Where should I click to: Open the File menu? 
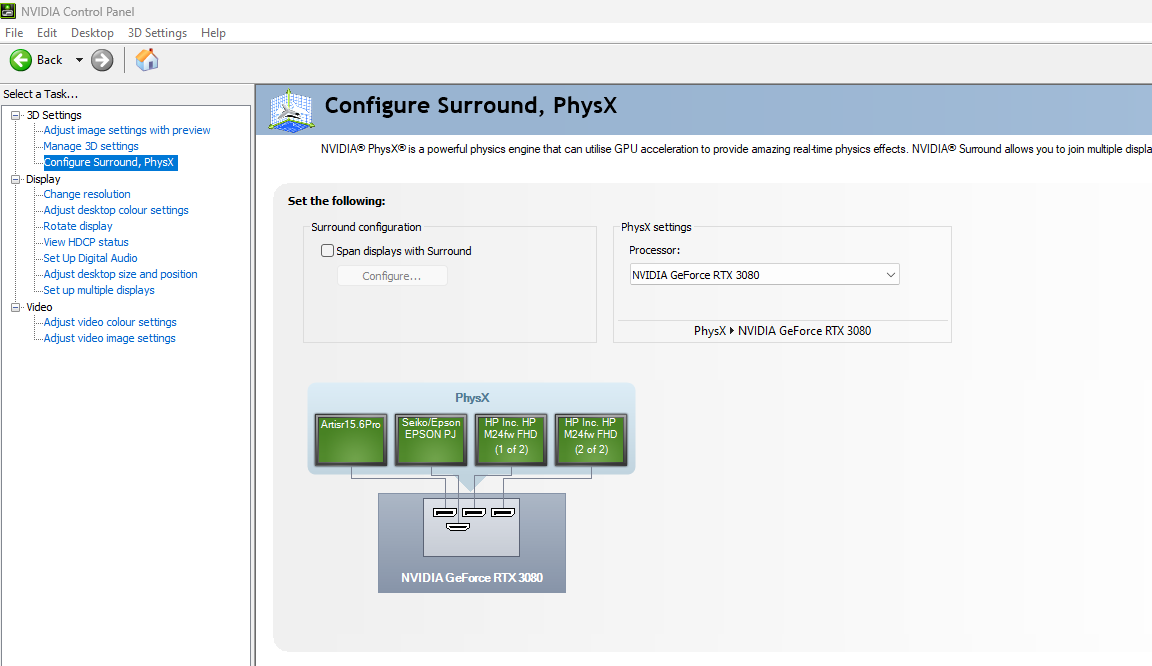point(14,33)
